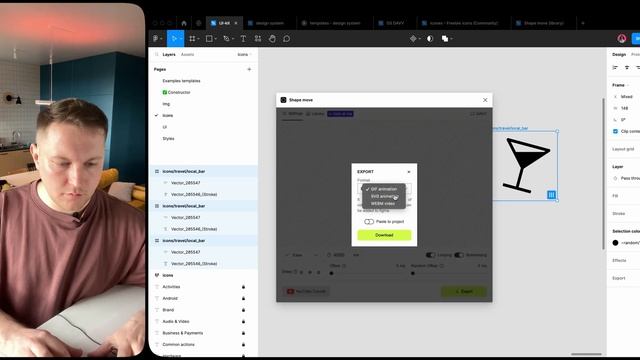This screenshot has width=640, height=360.
Task: Select the Rectangle shape tool
Action: [209, 38]
